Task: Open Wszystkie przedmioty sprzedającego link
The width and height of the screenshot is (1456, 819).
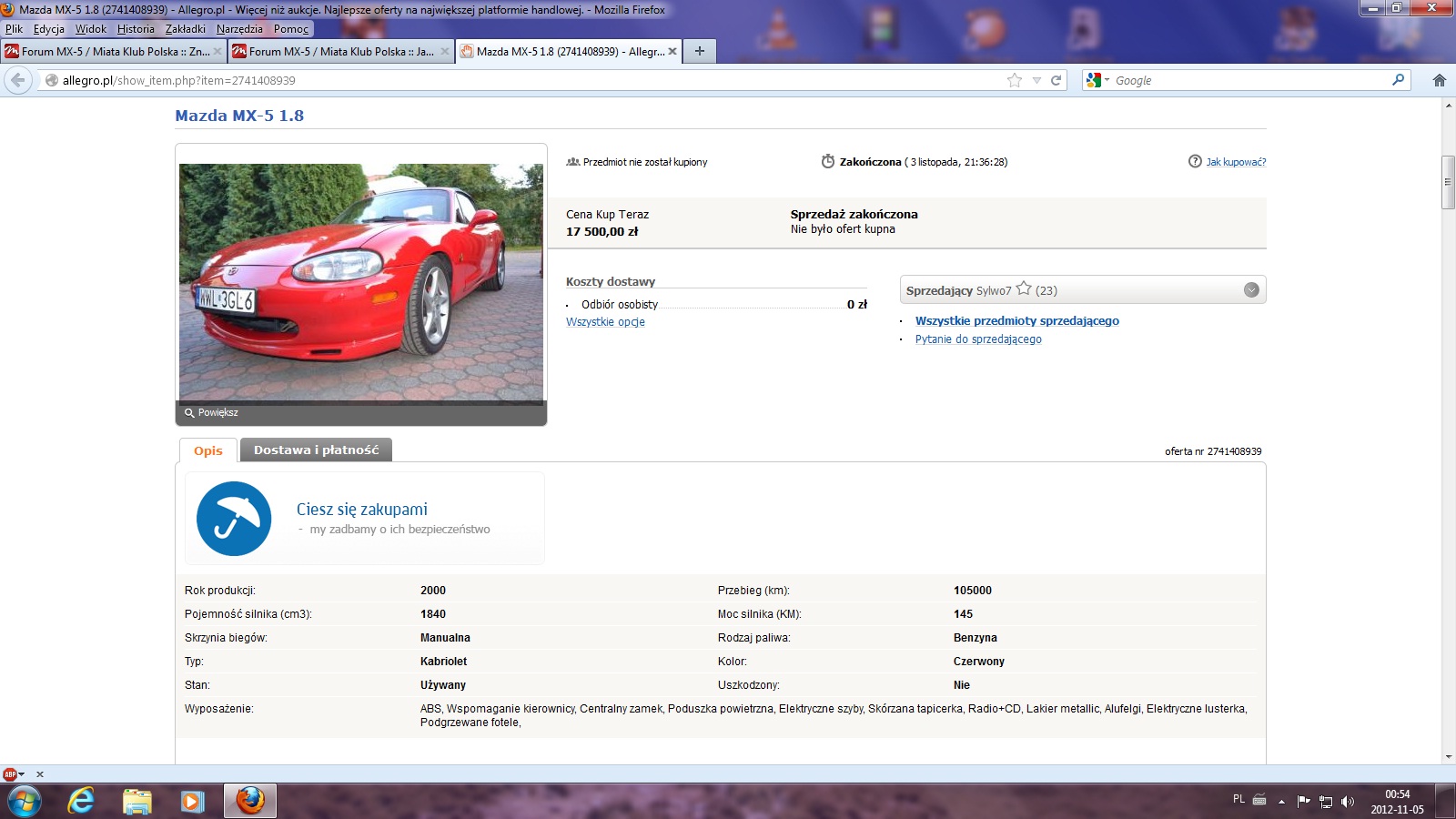Action: pos(1017,321)
